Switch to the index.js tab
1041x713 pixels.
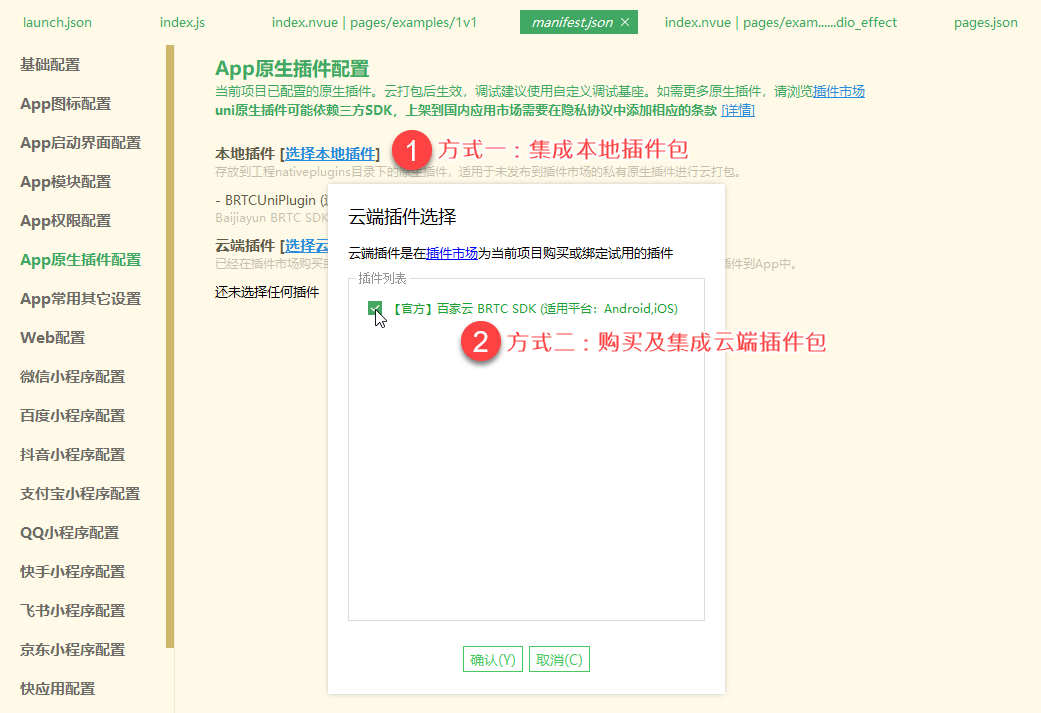click(x=182, y=20)
